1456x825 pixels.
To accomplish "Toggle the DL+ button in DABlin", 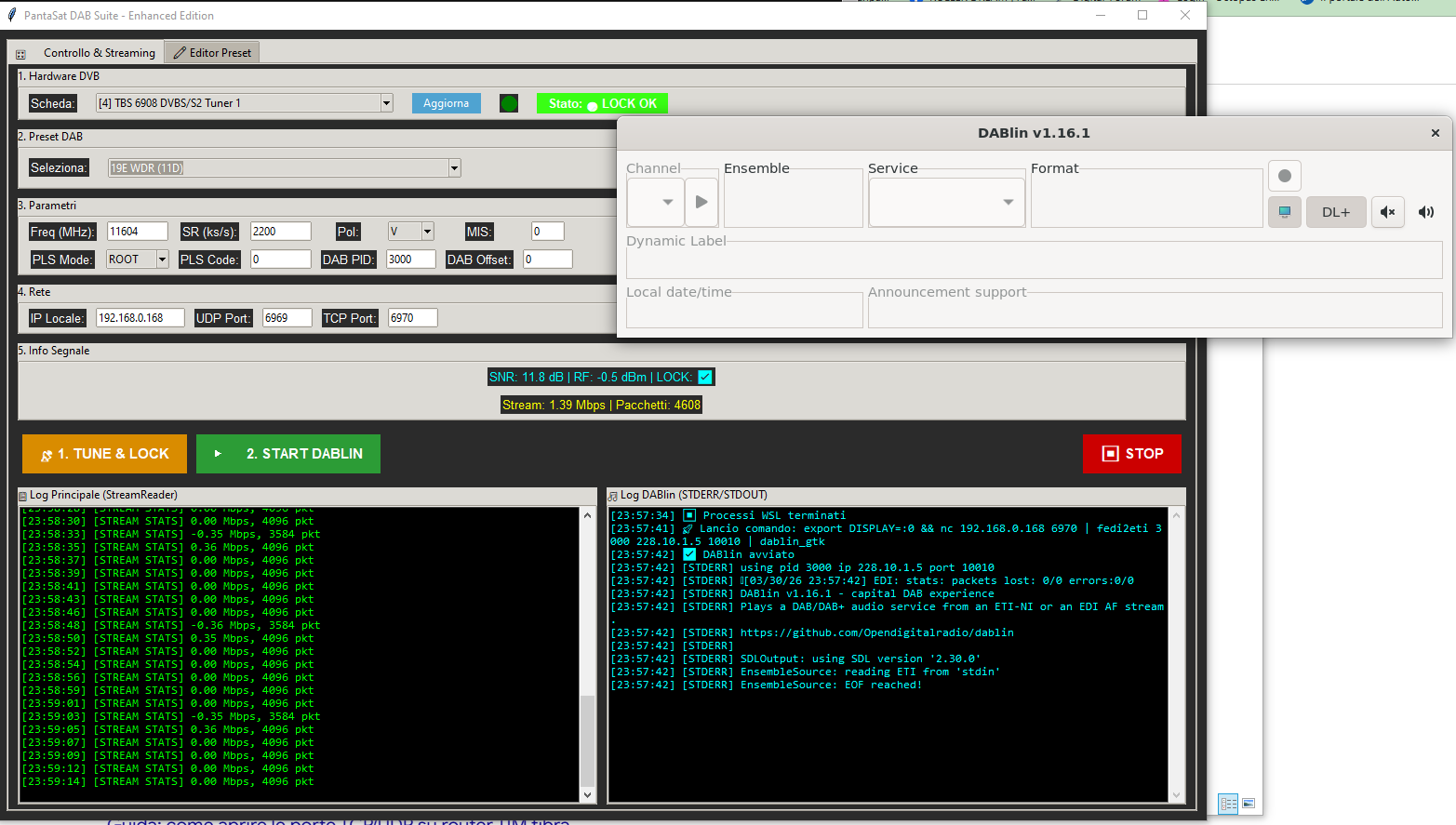I will tap(1336, 212).
